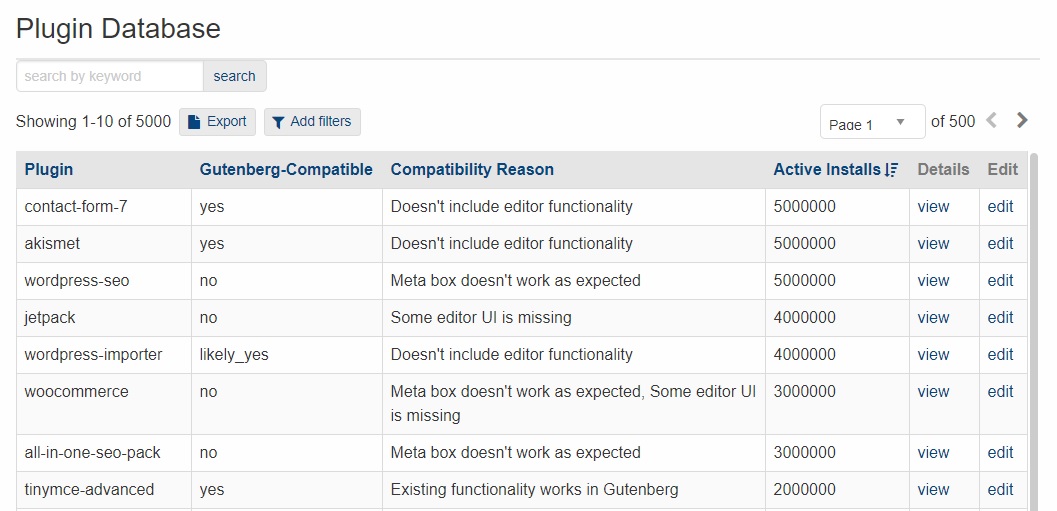Click the Details column header
This screenshot has height=511, width=1057.
(x=943, y=169)
